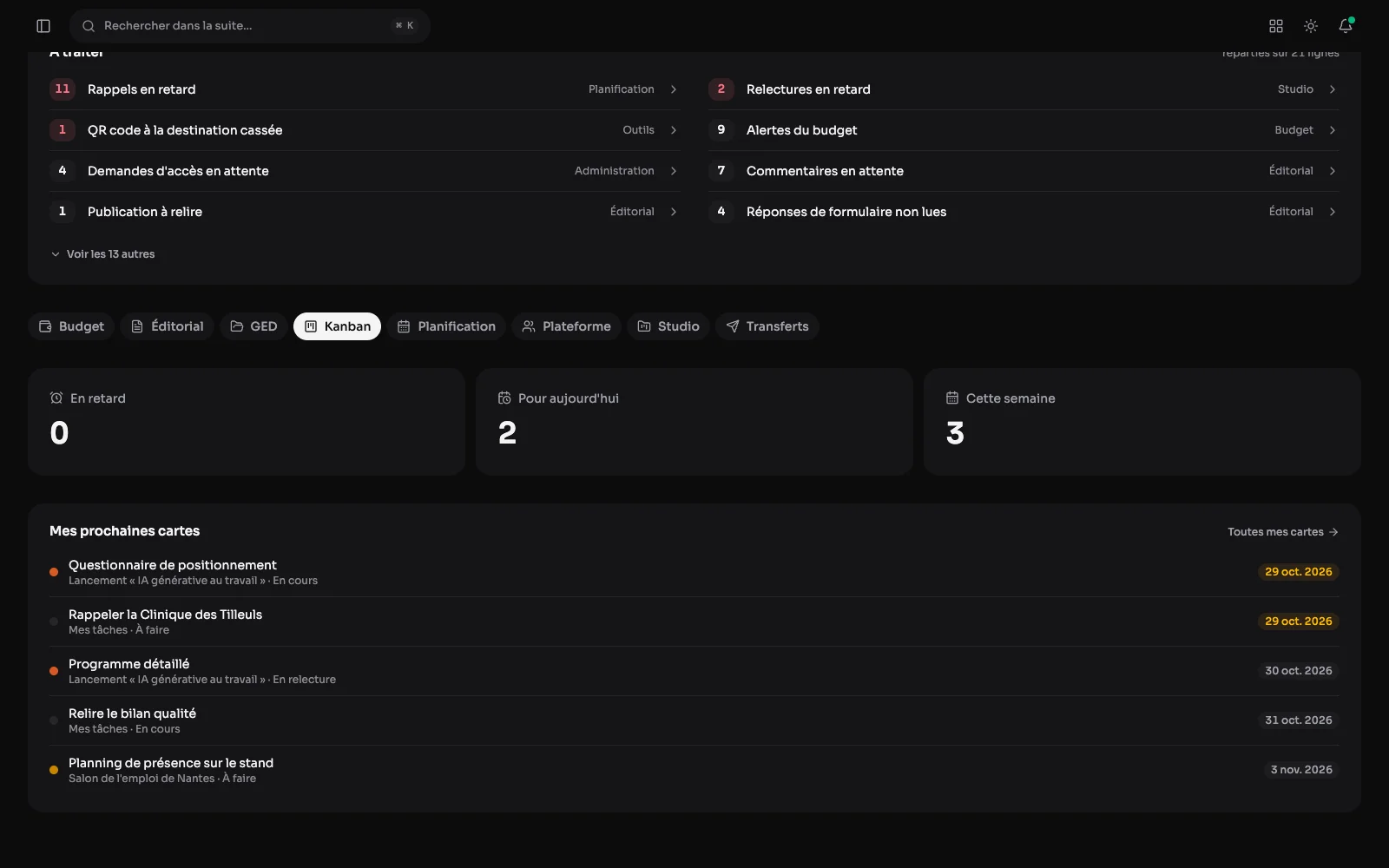The width and height of the screenshot is (1389, 868).
Task: Select the Kanban tab
Action: [x=337, y=326]
